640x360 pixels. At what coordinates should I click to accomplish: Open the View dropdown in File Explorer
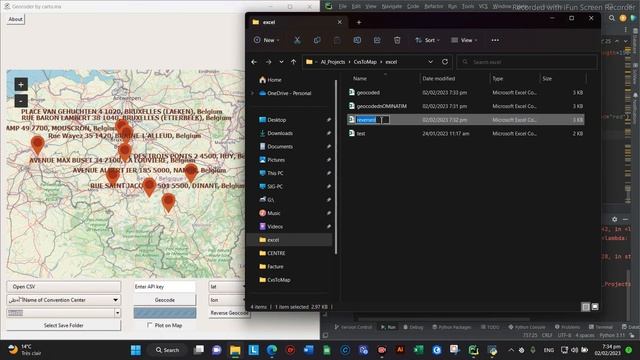[x=464, y=40]
